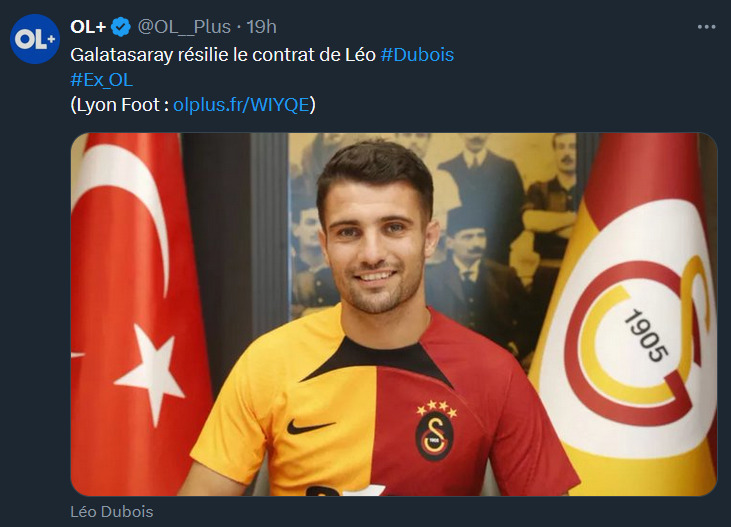Click the Galatasaray crest on the jersey
The width and height of the screenshot is (731, 527).
tap(434, 437)
